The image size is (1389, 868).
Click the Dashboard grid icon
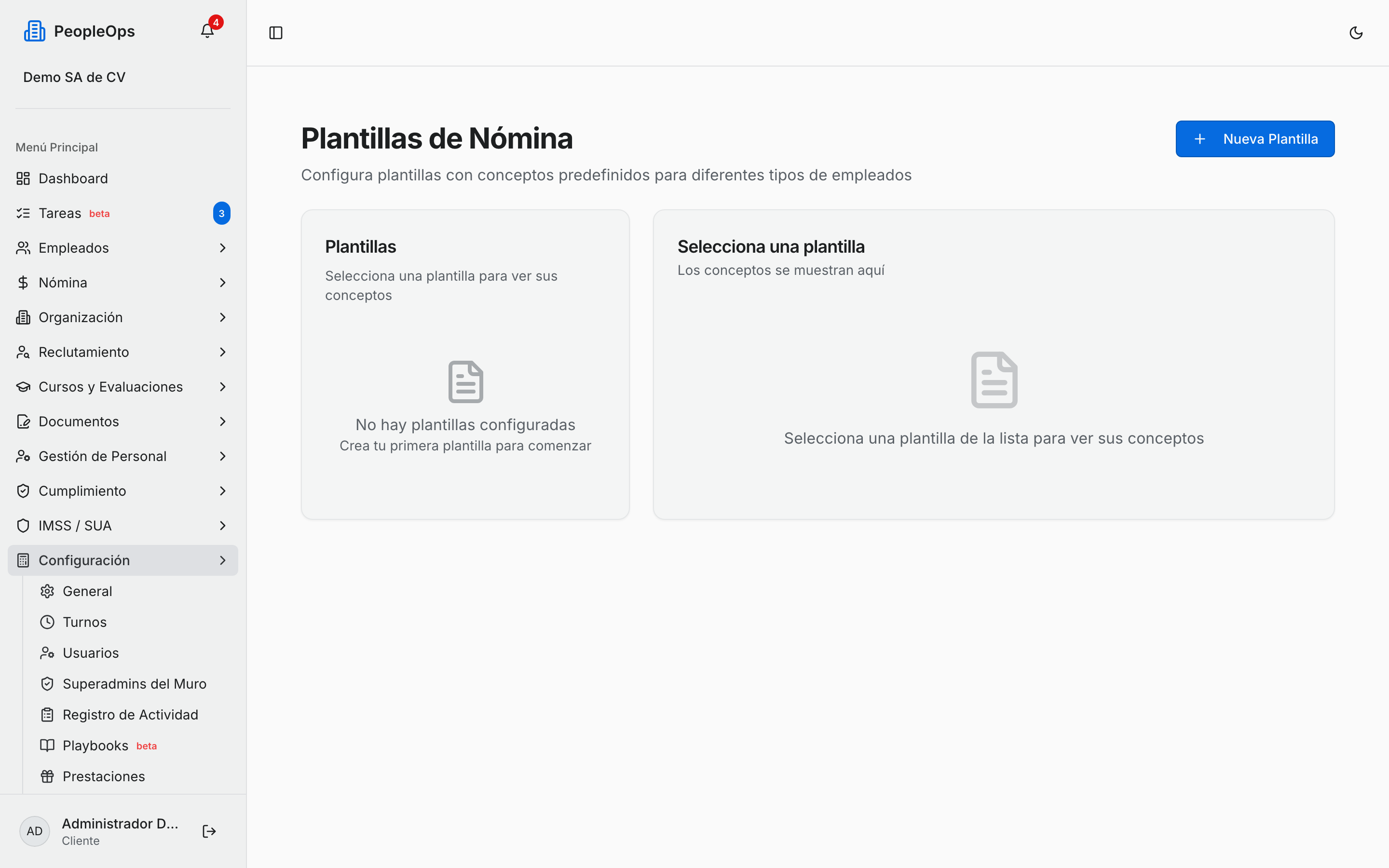coord(23,178)
